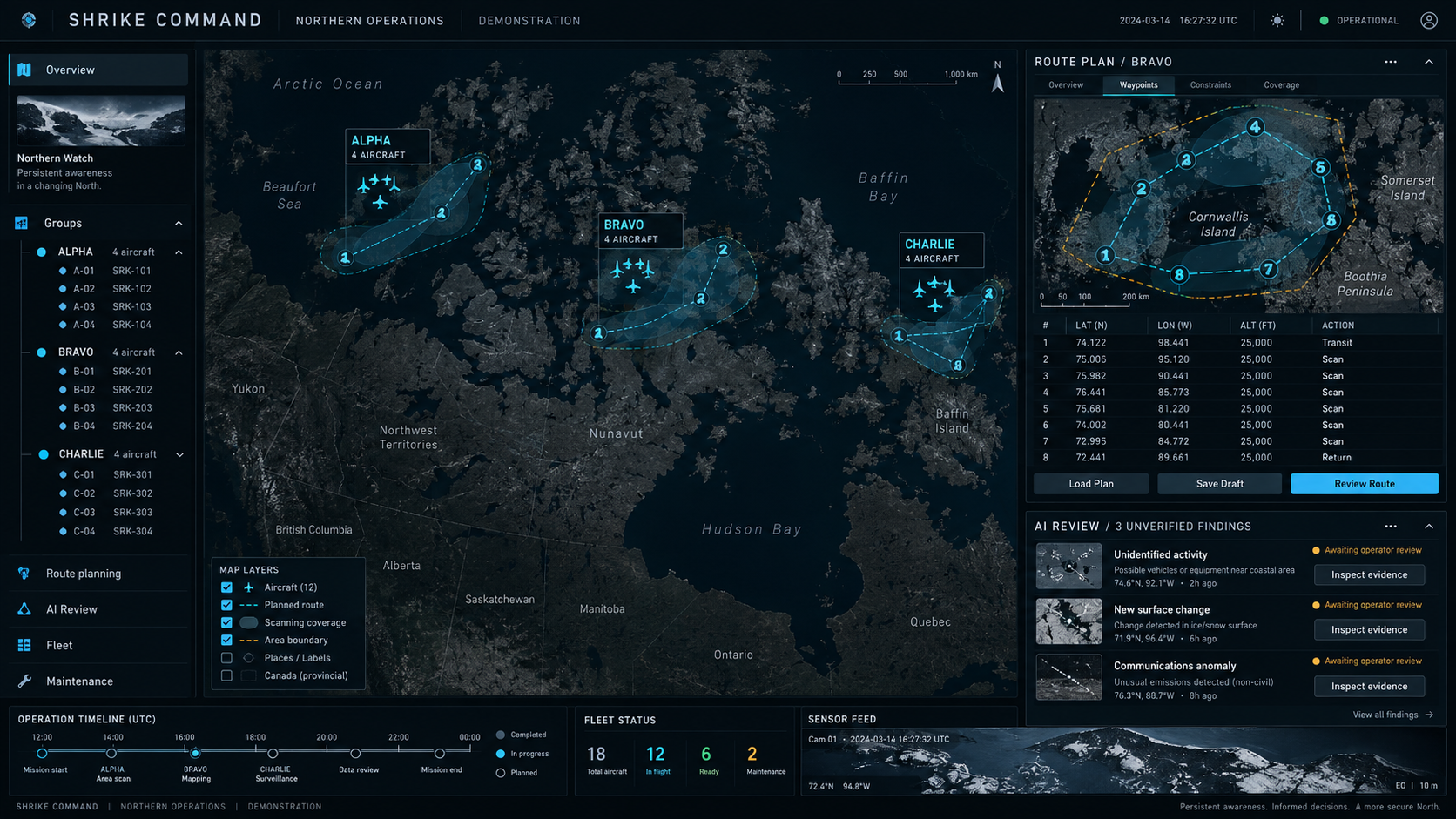Click the CHARLIE aircraft cluster on map
Image resolution: width=1456 pixels, height=819 pixels.
934,294
